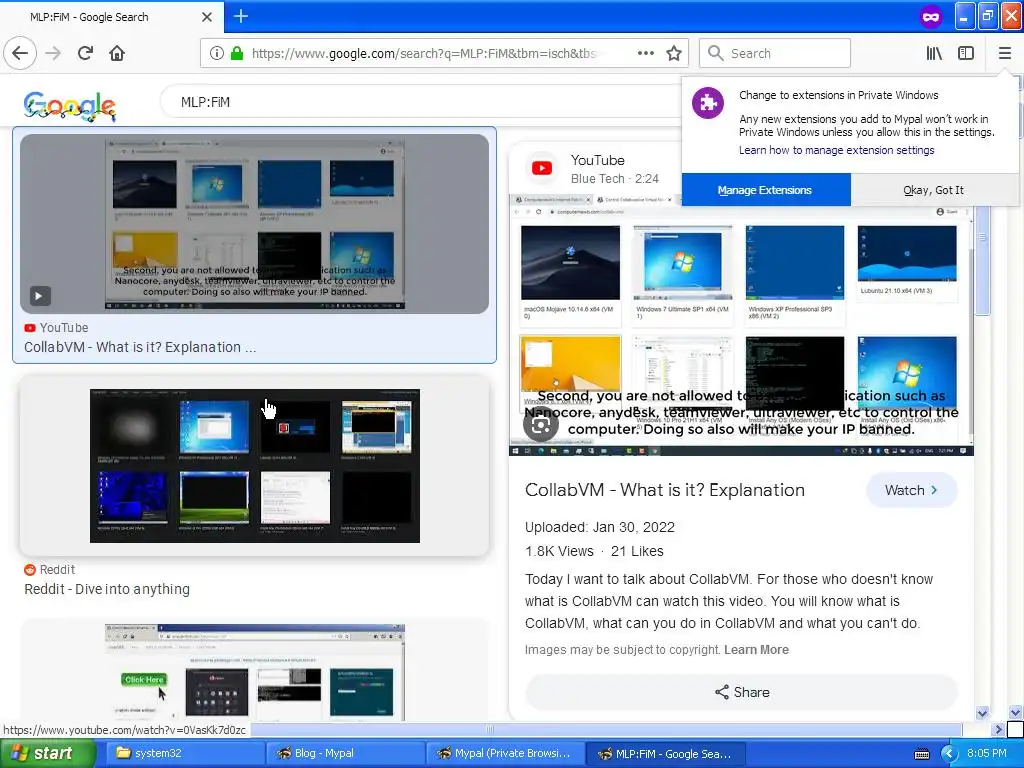Open the Library bookshelf icon
This screenshot has width=1024, height=768.
(935, 53)
